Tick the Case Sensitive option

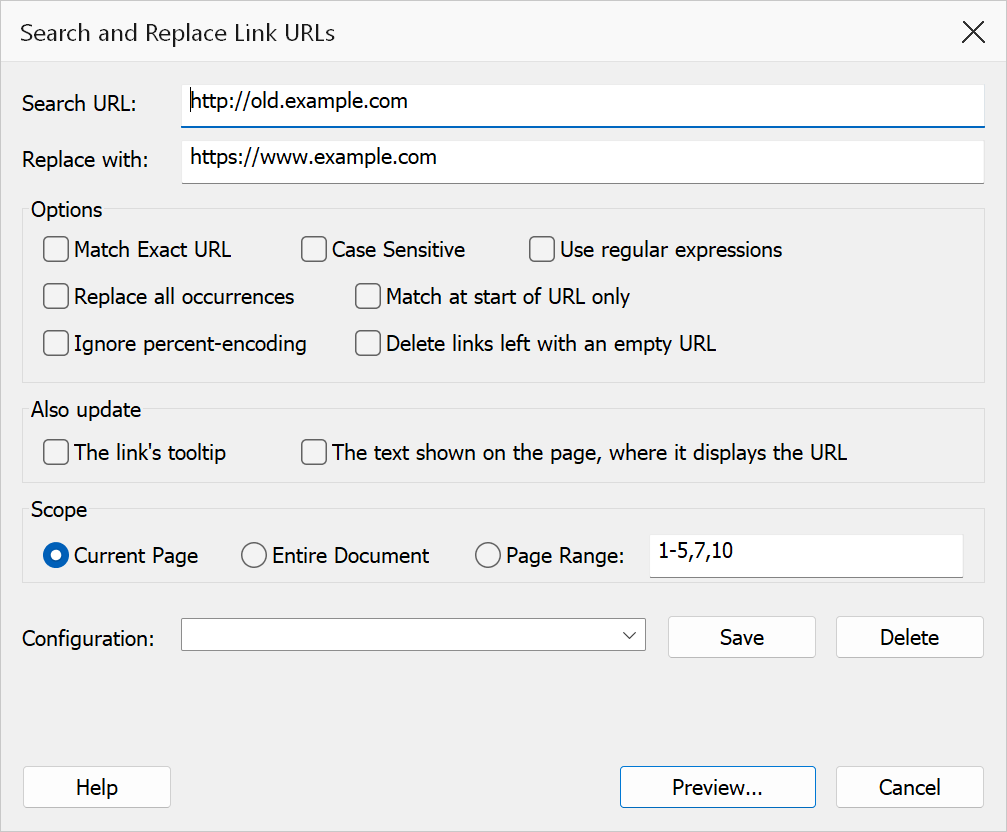click(x=313, y=249)
